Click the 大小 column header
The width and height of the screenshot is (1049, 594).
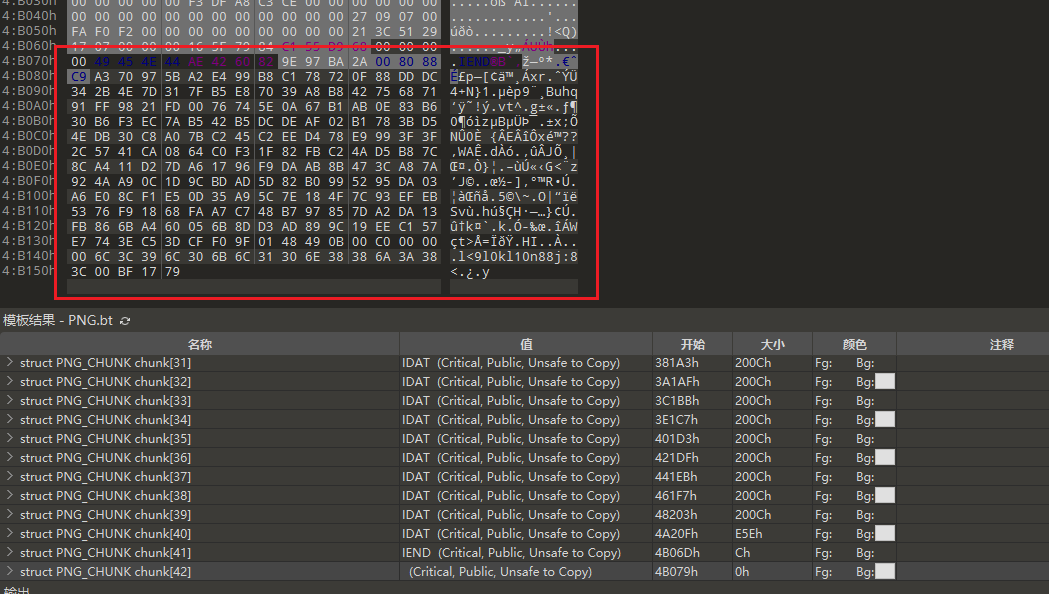[771, 344]
